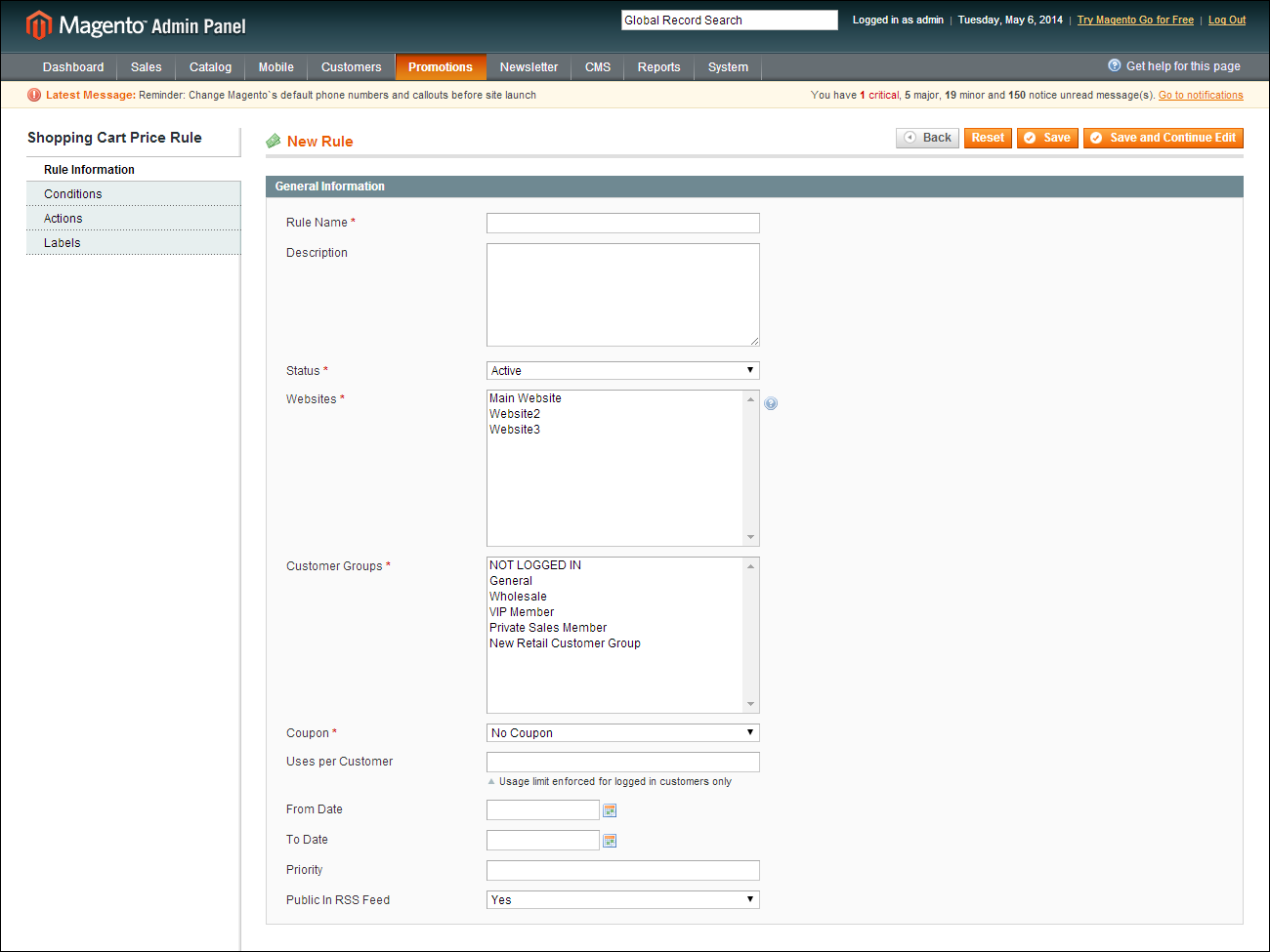The height and width of the screenshot is (952, 1270).
Task: Open the Mobile menu
Action: [x=276, y=67]
